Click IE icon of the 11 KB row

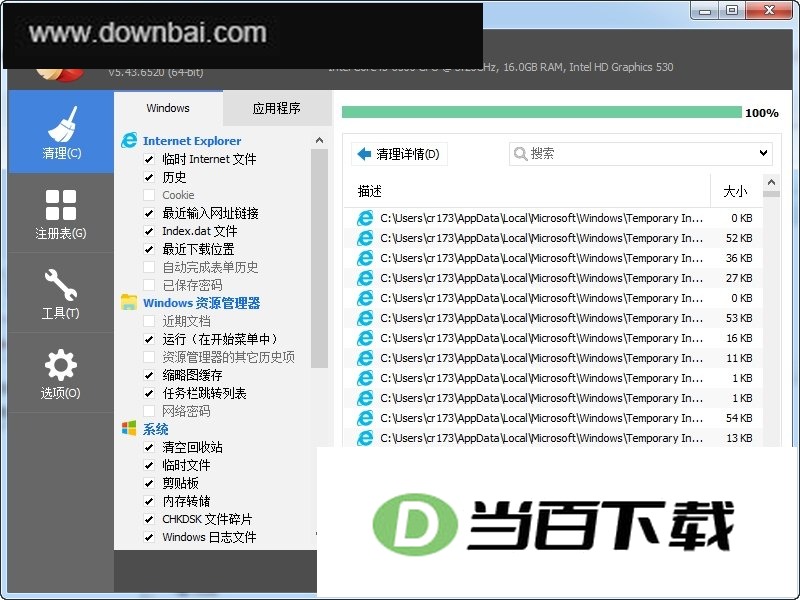point(365,358)
